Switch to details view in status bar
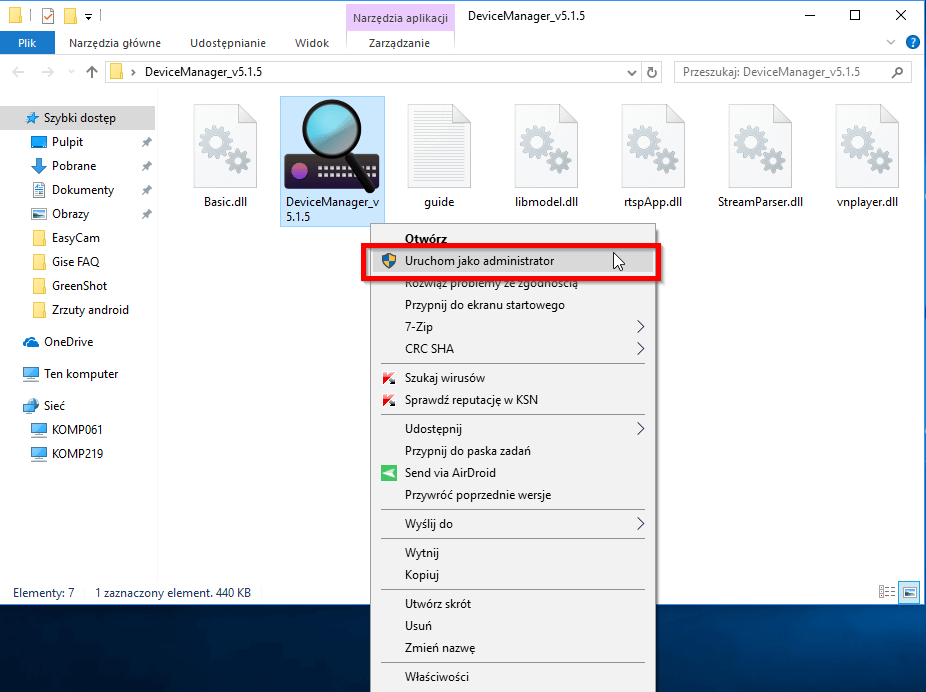The width and height of the screenshot is (926, 692). [x=886, y=593]
